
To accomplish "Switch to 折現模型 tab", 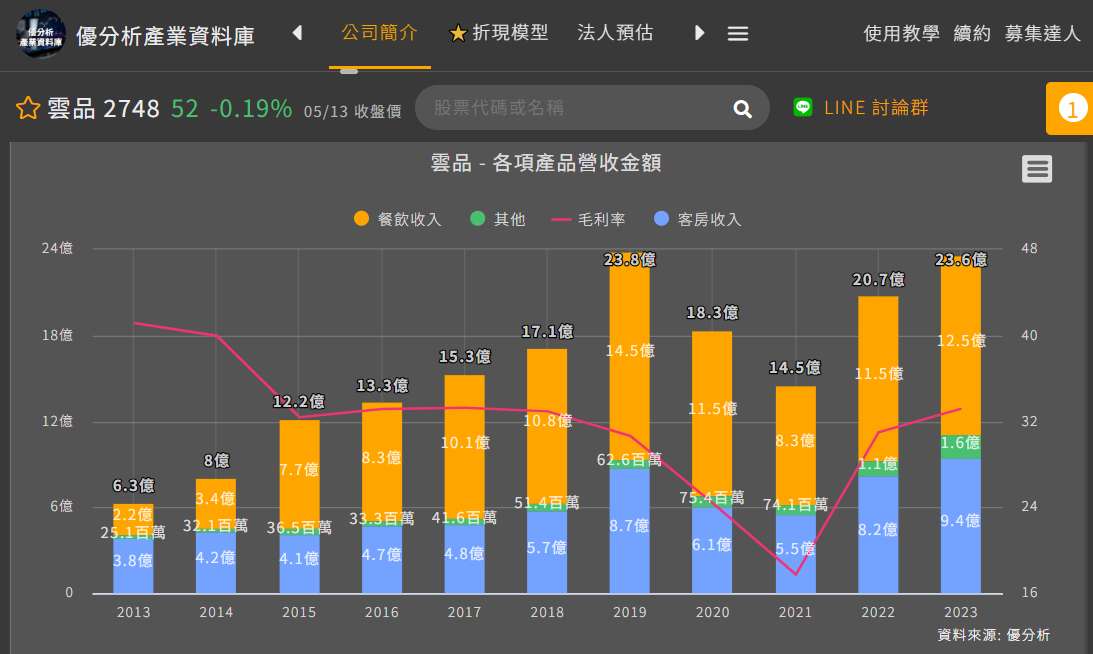I will (x=499, y=33).
